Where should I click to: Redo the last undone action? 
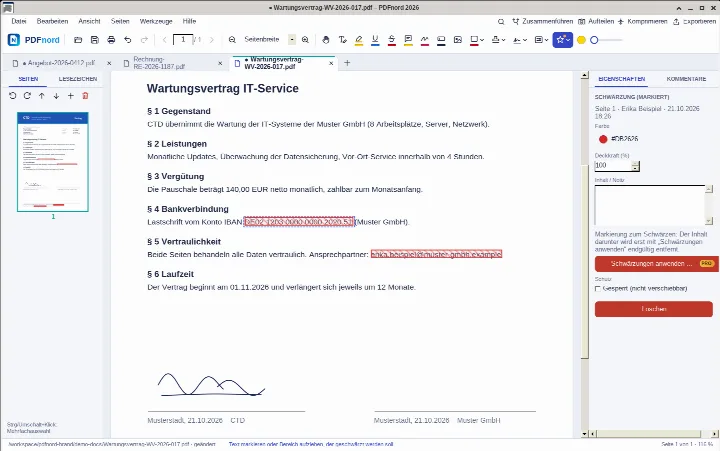144,40
